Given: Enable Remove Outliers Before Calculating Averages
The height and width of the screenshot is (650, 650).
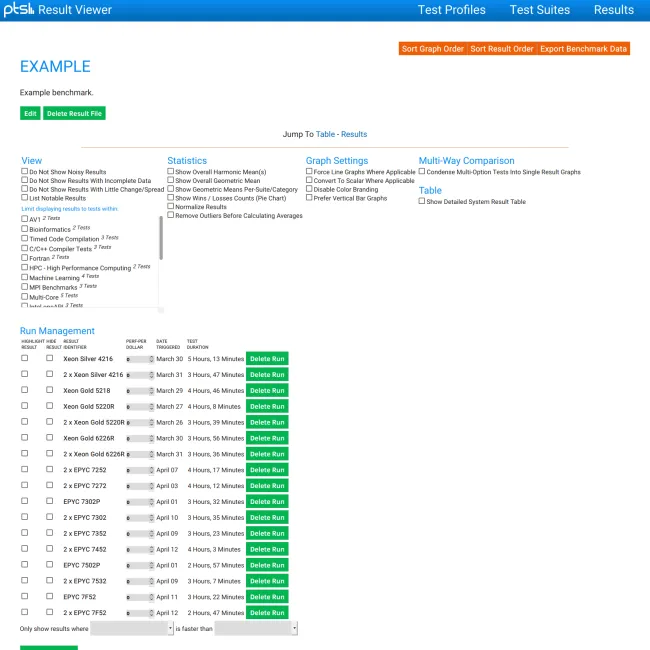Looking at the screenshot, I should click(x=170, y=215).
